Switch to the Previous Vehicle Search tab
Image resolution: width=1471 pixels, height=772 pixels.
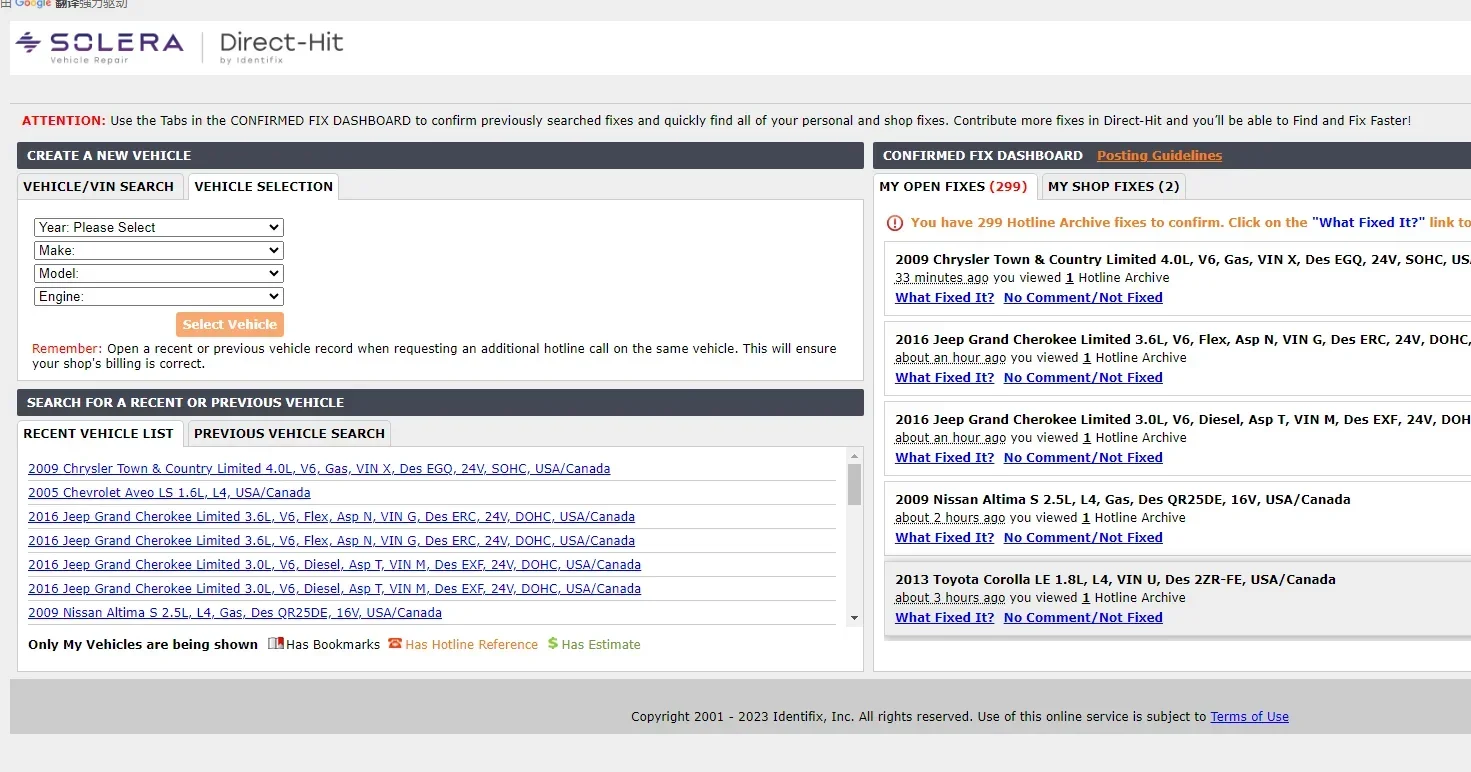[289, 433]
